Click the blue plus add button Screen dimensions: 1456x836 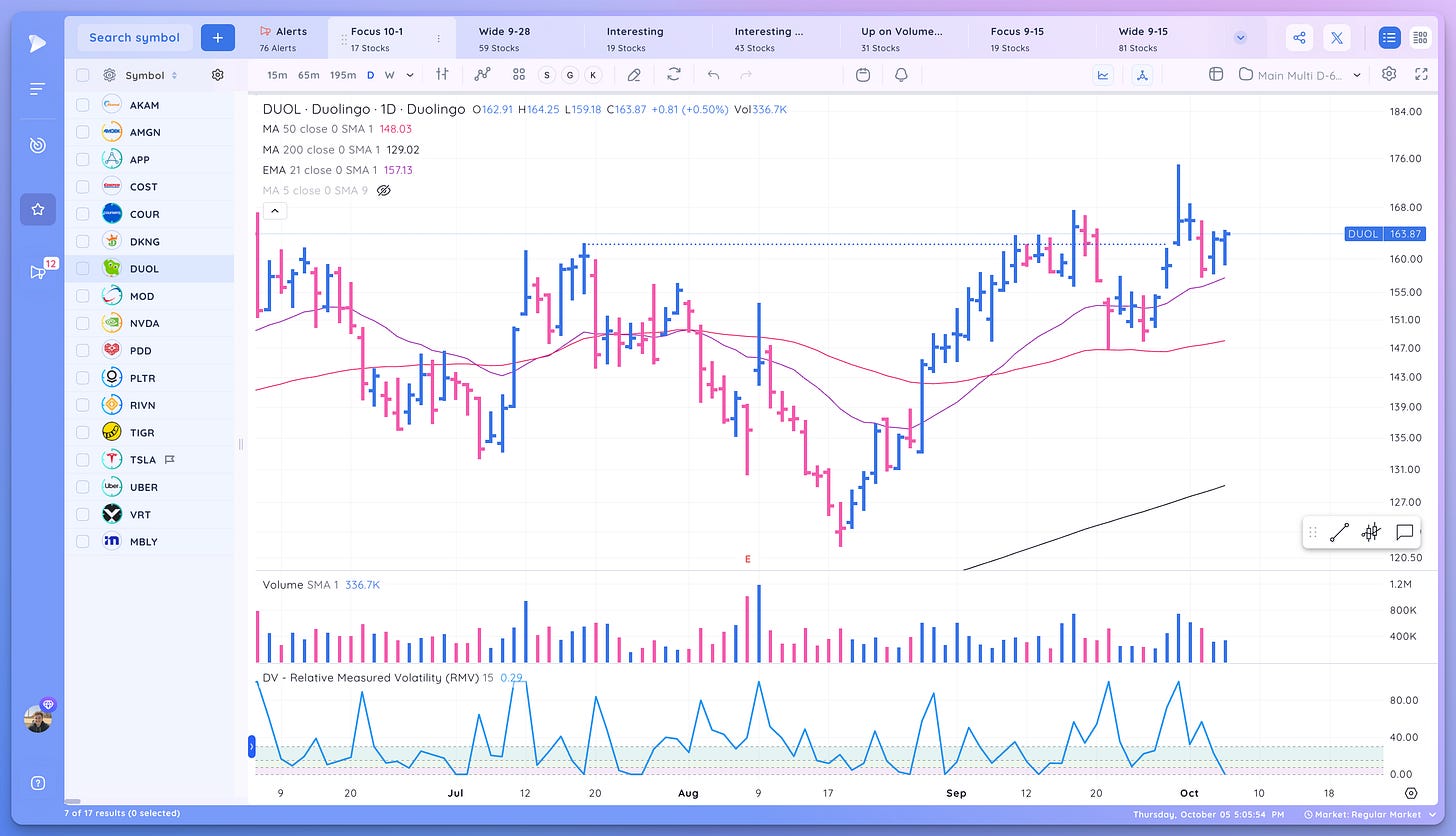pyautogui.click(x=217, y=38)
